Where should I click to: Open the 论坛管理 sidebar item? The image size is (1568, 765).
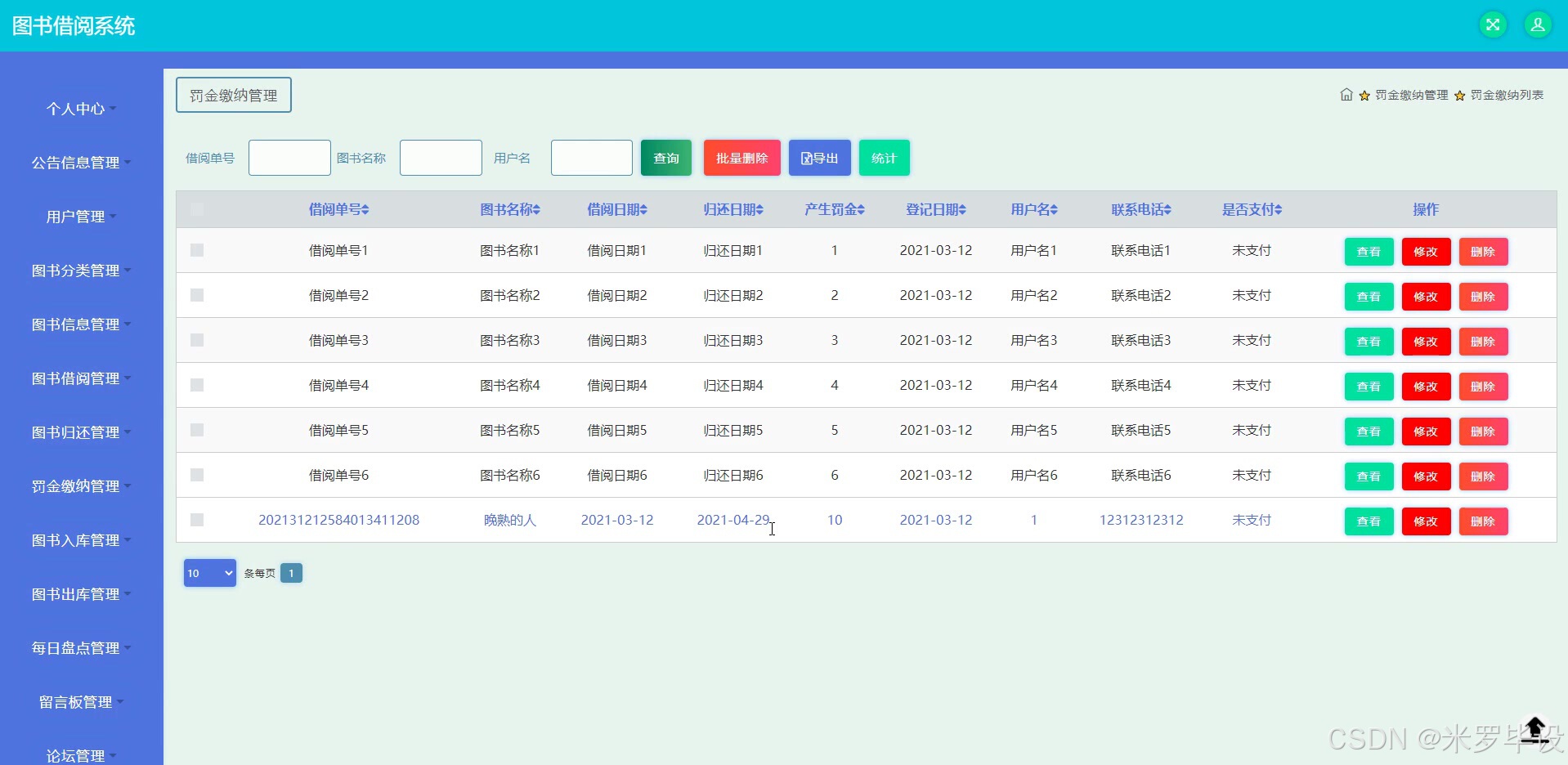pyautogui.click(x=81, y=756)
